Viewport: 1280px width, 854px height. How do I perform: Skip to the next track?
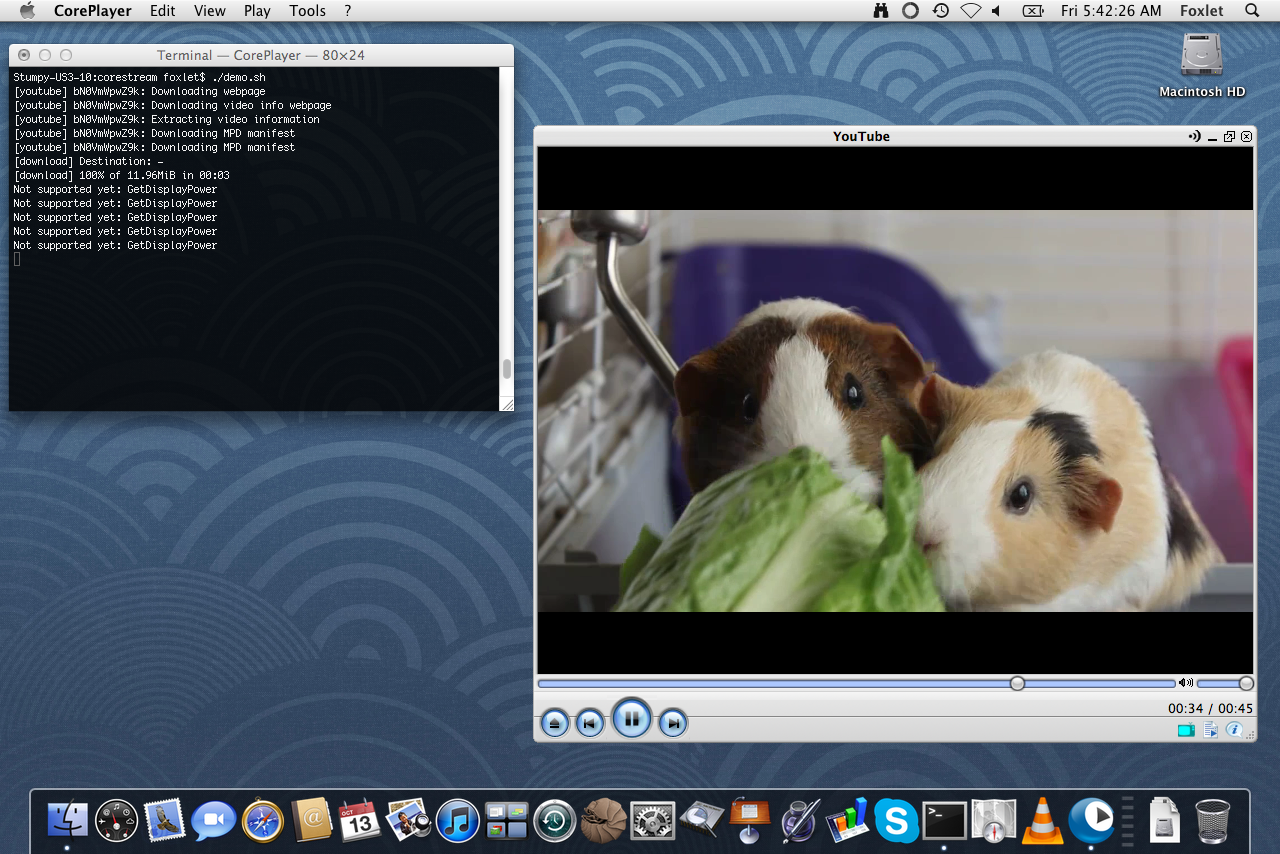point(673,722)
